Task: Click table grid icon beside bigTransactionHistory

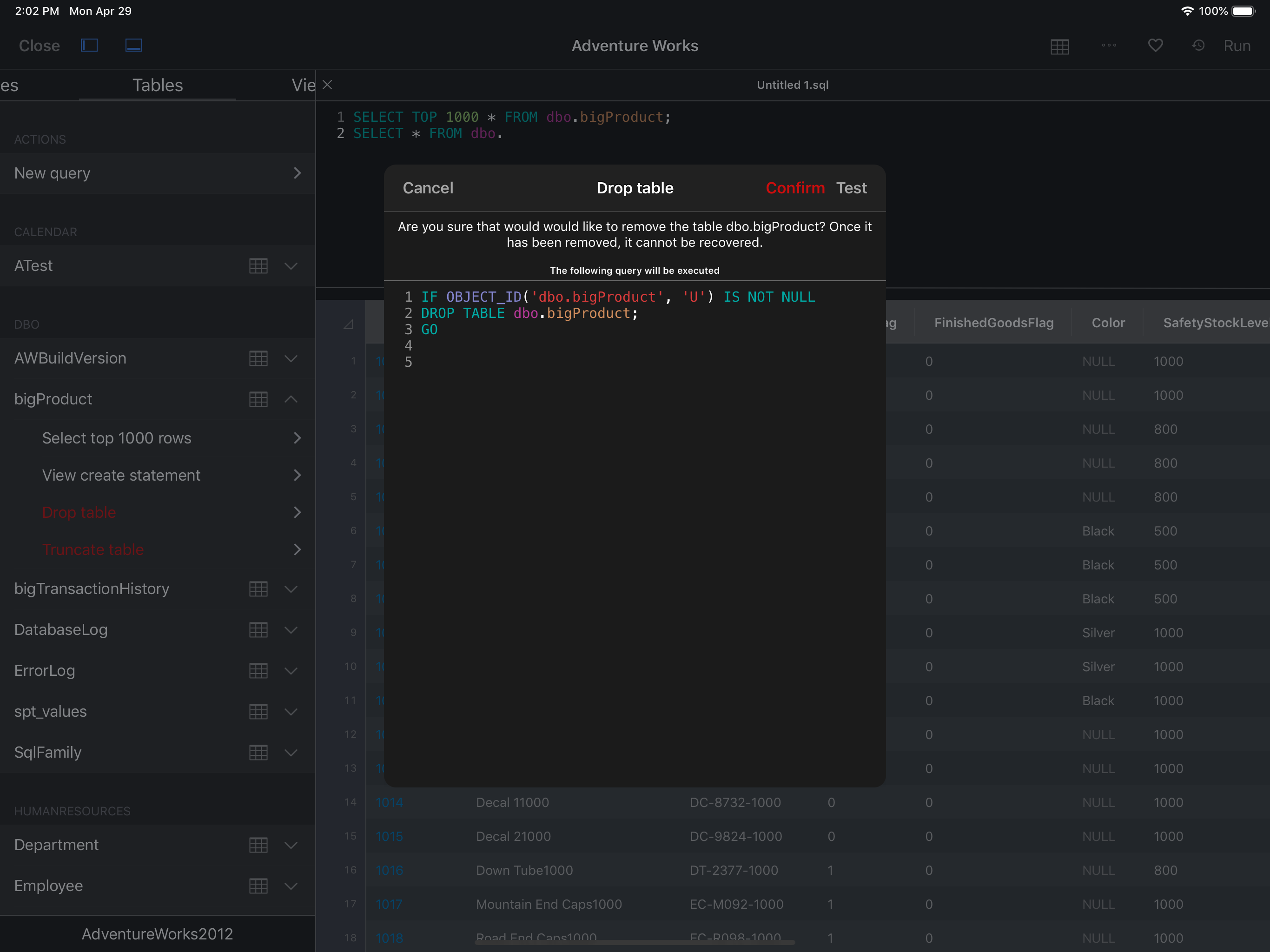Action: (x=258, y=589)
